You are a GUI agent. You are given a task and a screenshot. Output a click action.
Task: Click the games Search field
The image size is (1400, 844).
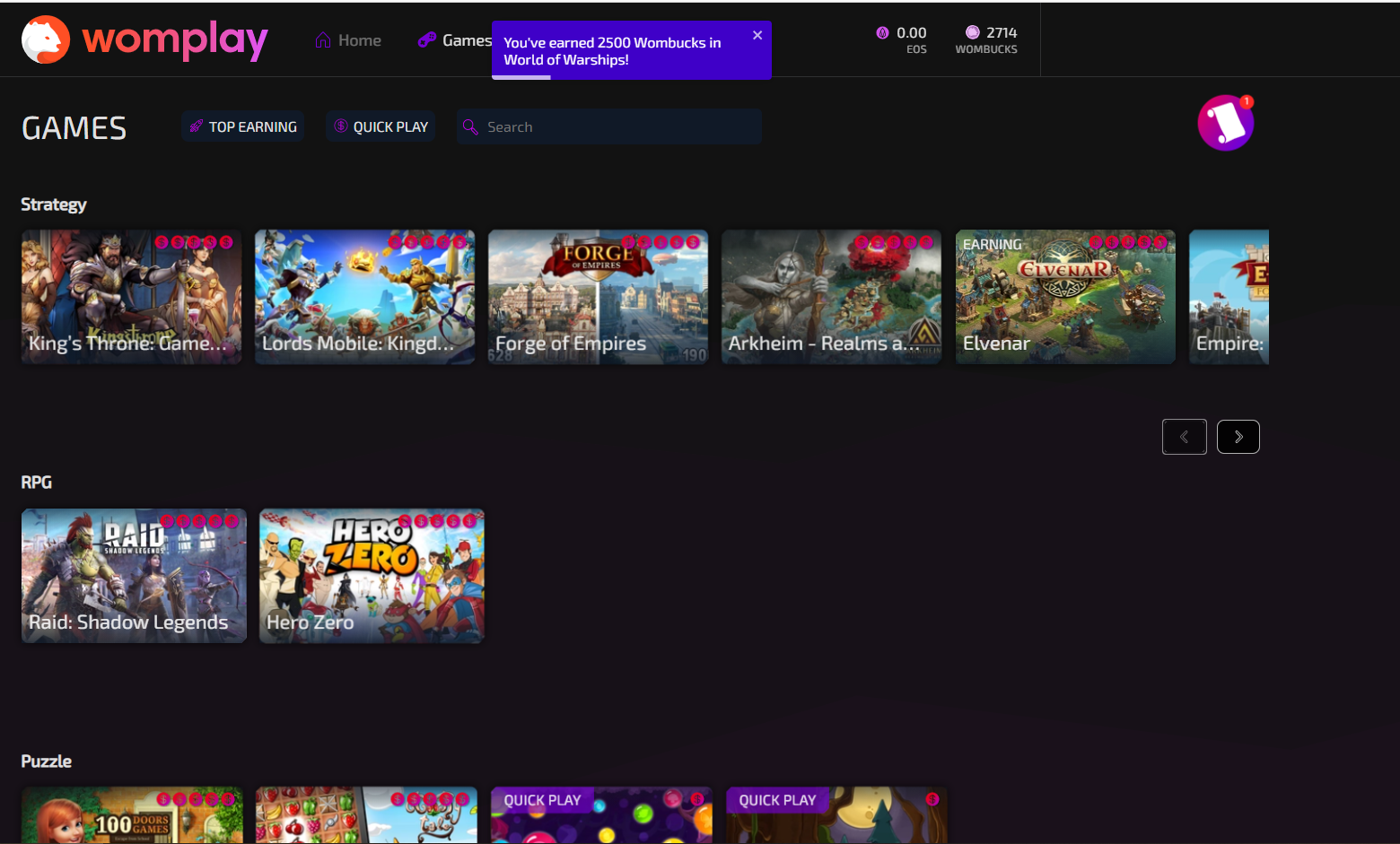(609, 127)
